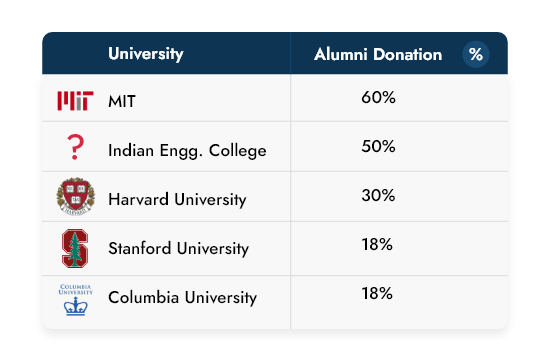Click the Harvard University text

(x=177, y=200)
